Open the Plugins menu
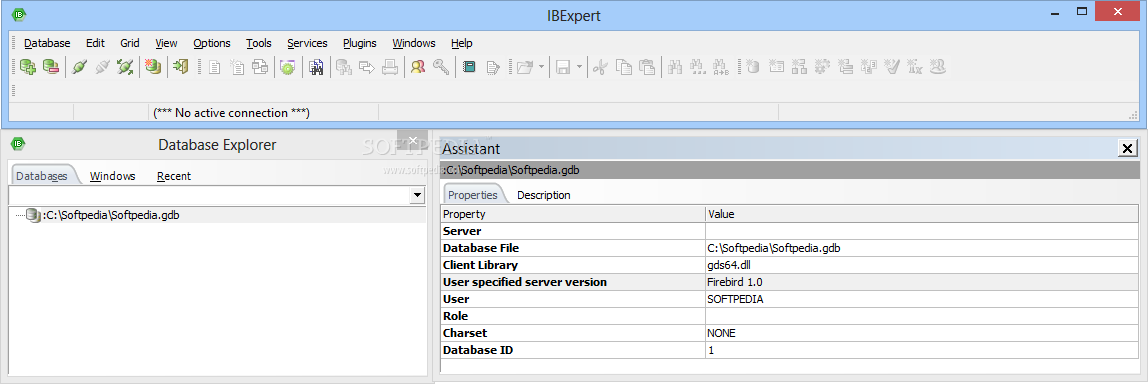The height and width of the screenshot is (384, 1148). pyautogui.click(x=359, y=43)
